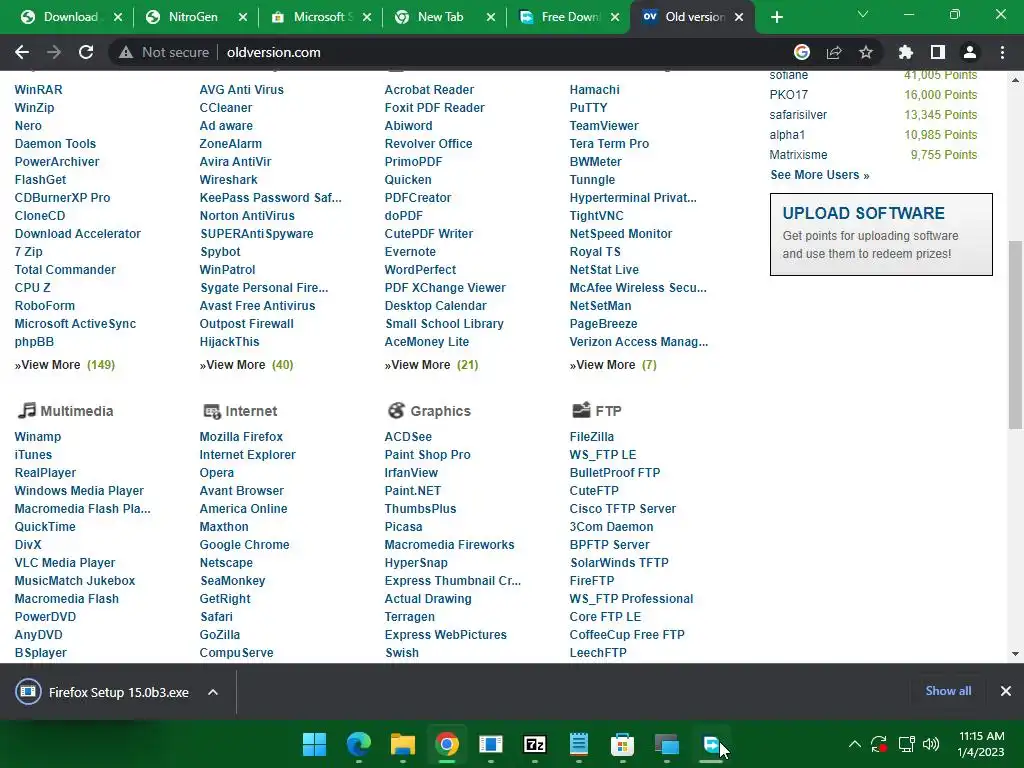Click See More Users link
Image resolution: width=1024 pixels, height=768 pixels.
click(x=820, y=174)
